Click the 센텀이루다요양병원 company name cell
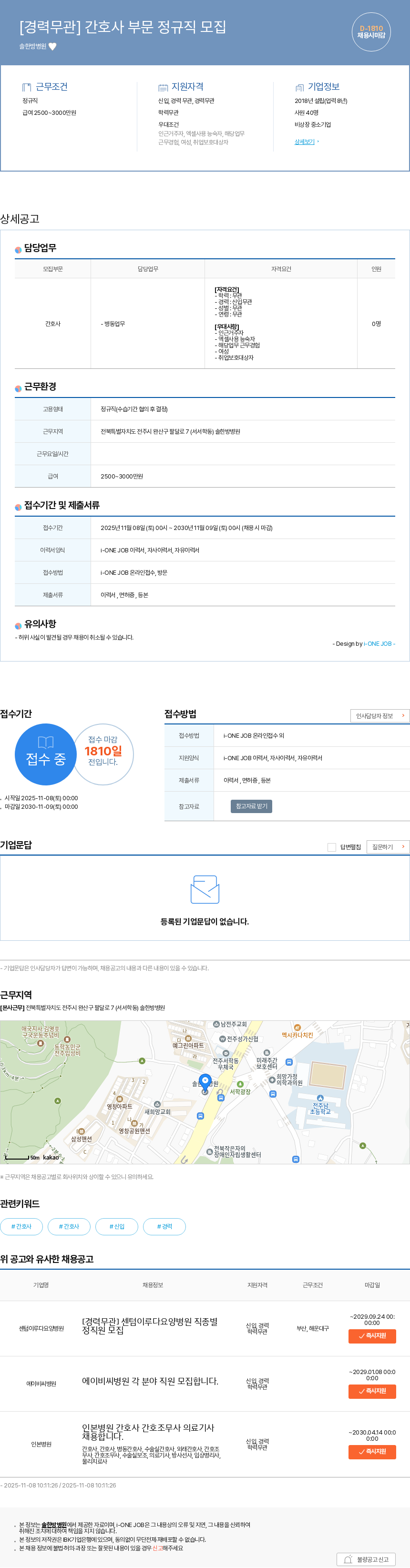The height and width of the screenshot is (1568, 410). [x=41, y=1328]
